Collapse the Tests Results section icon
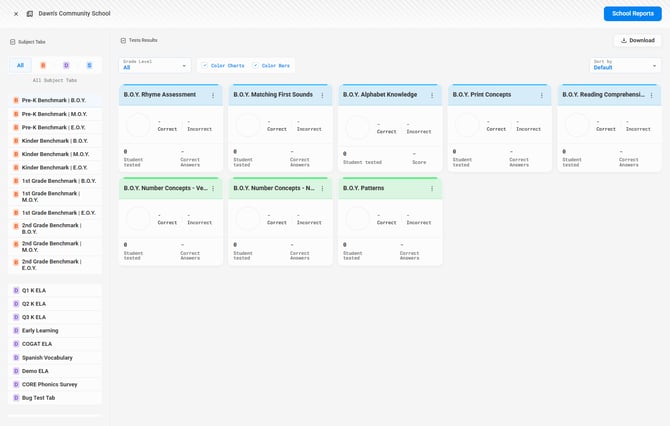 [123, 41]
